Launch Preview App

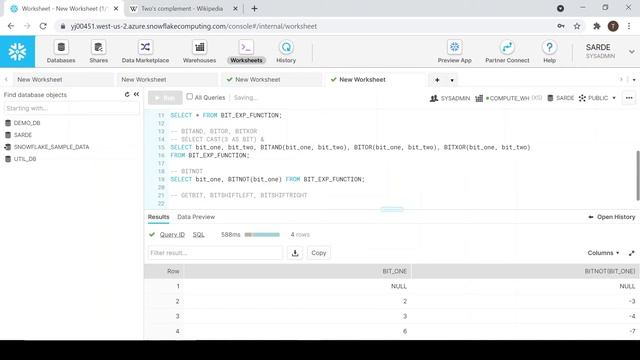(x=454, y=52)
